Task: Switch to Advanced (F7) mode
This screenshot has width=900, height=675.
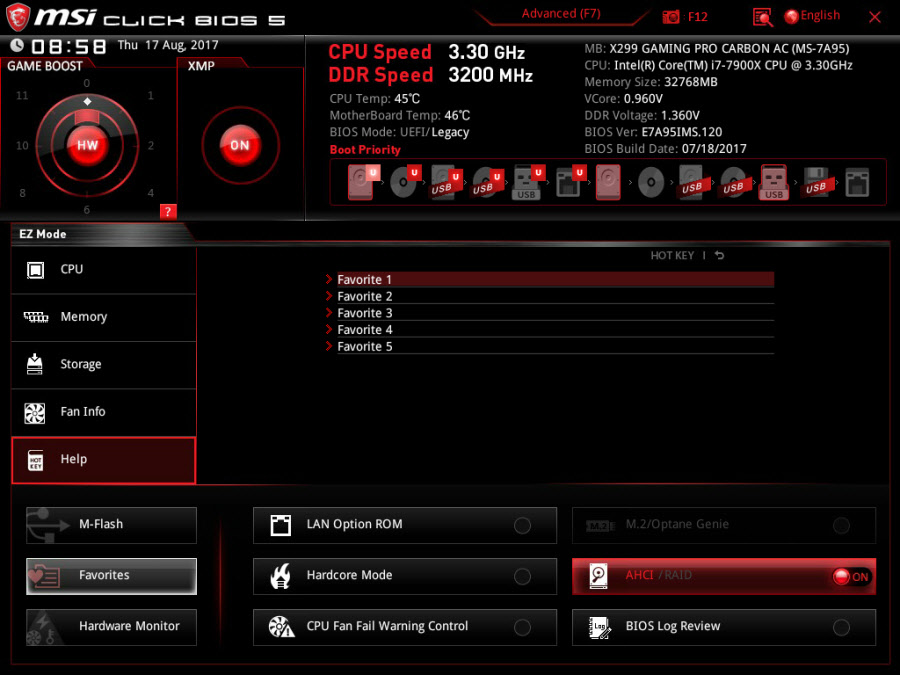Action: tap(562, 14)
